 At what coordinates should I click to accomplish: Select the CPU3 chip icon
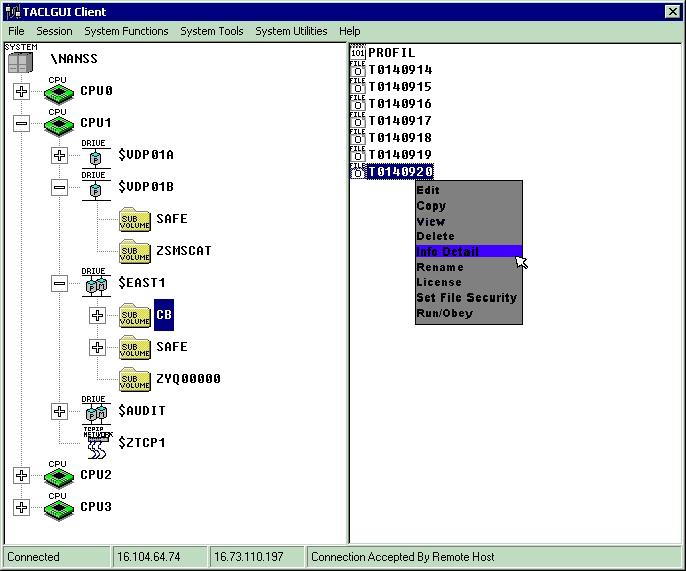[59, 509]
